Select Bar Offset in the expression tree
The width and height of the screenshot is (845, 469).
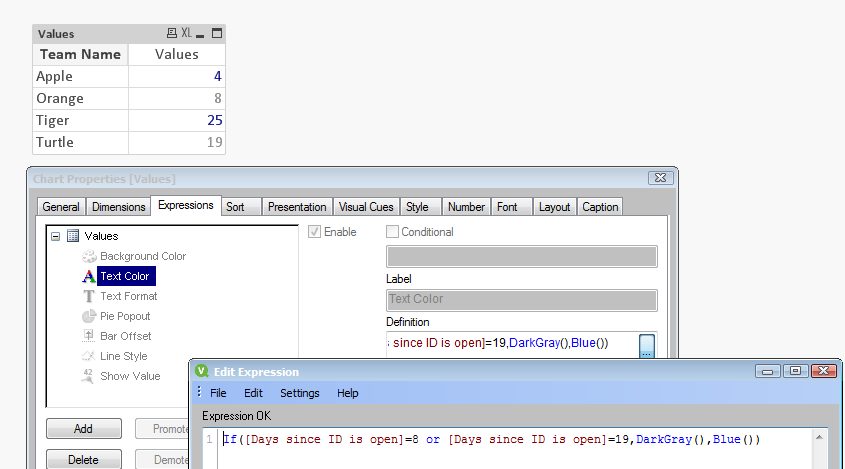pyautogui.click(x=126, y=336)
